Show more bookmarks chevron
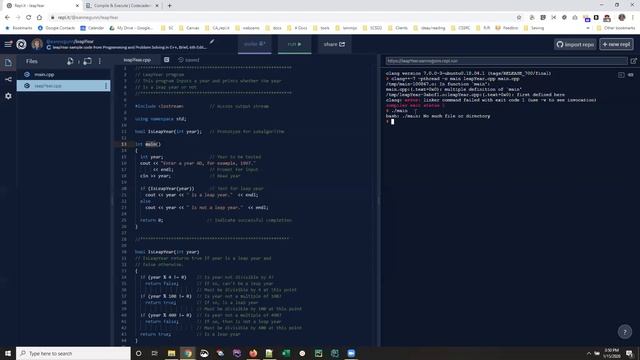640x360 pixels. [588, 28]
